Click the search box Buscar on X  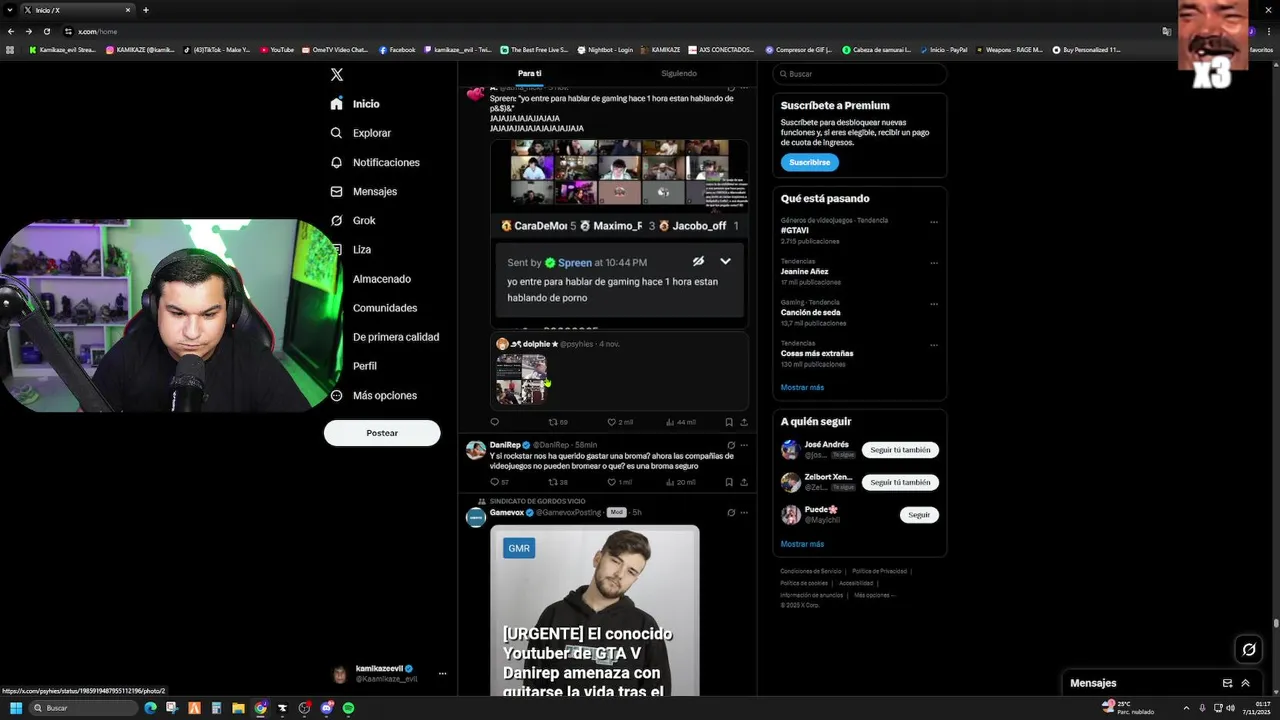click(x=860, y=74)
